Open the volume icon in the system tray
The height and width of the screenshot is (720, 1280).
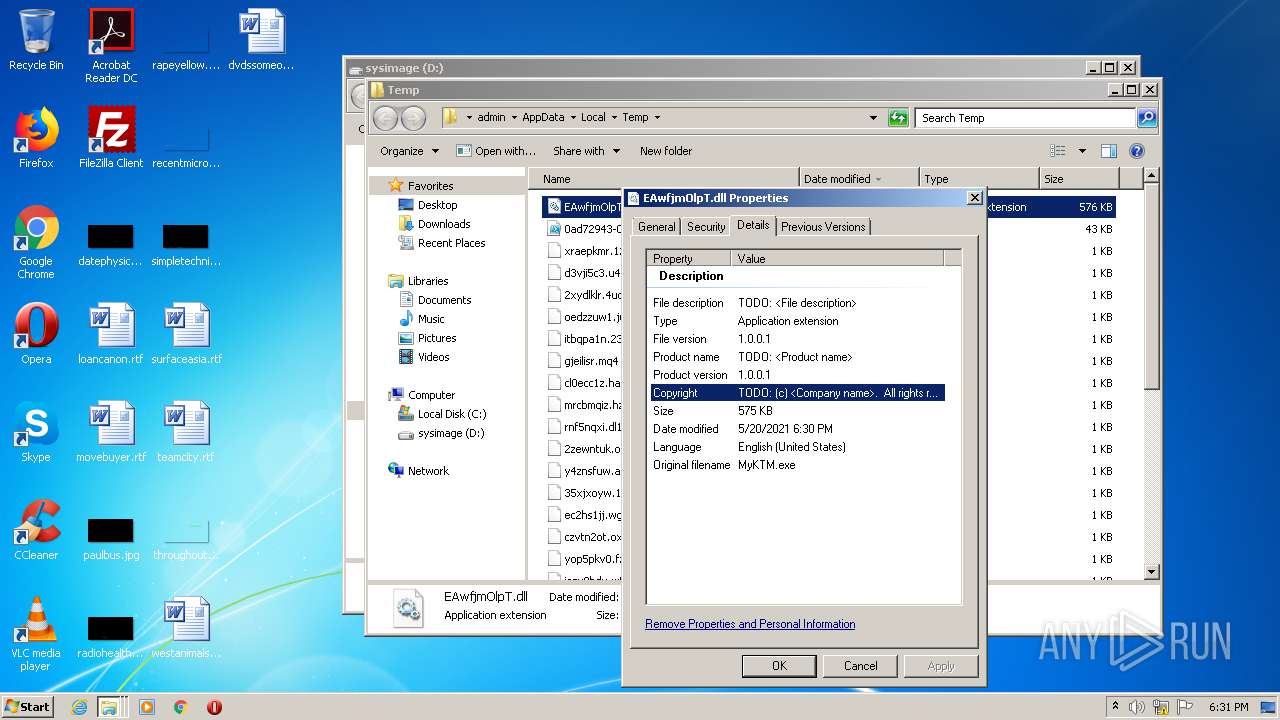pyautogui.click(x=1137, y=707)
